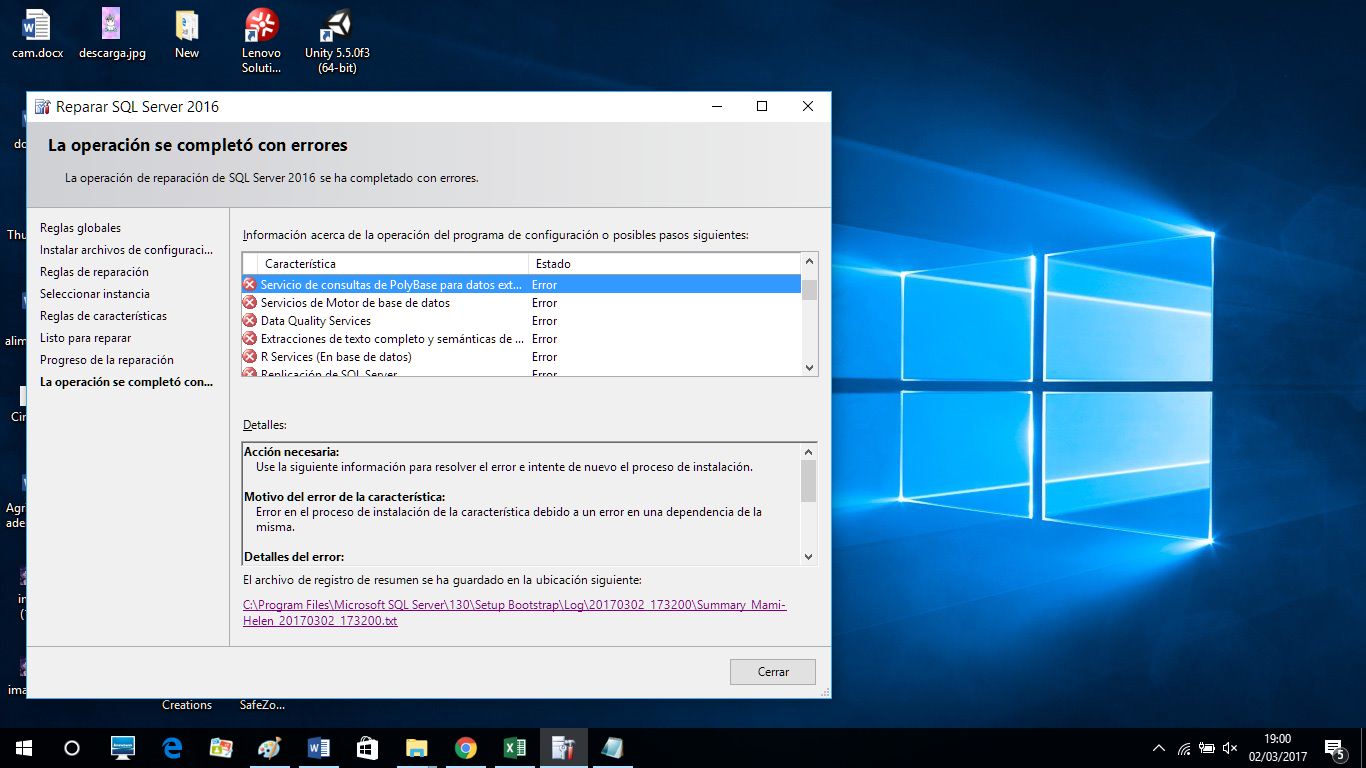Click error icon beside Extracciones de texto completo
The image size is (1366, 768).
[x=250, y=339]
